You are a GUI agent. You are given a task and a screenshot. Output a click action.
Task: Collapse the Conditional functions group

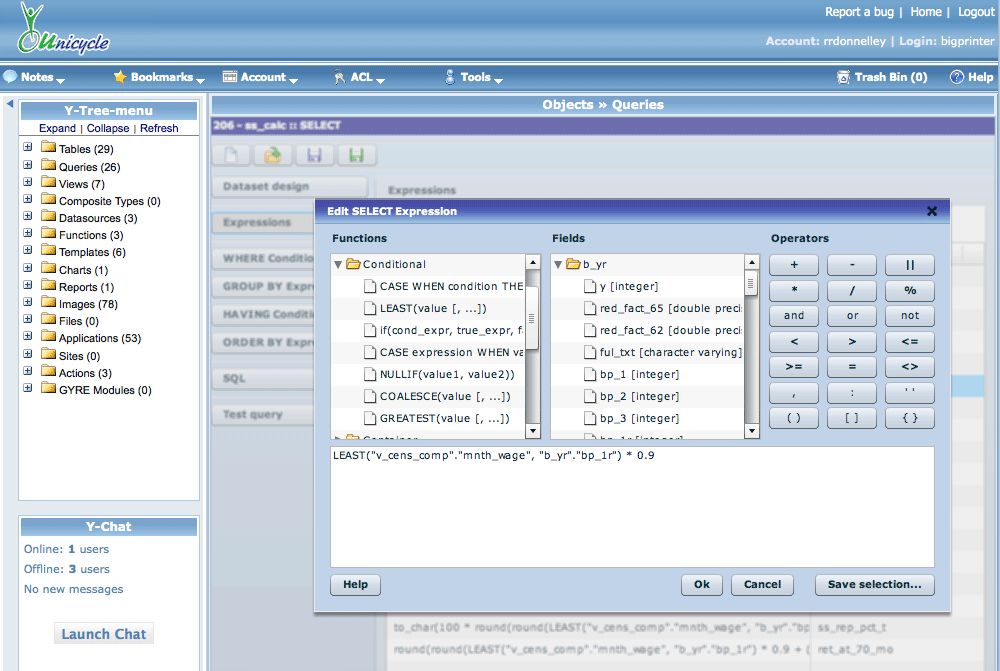[339, 265]
